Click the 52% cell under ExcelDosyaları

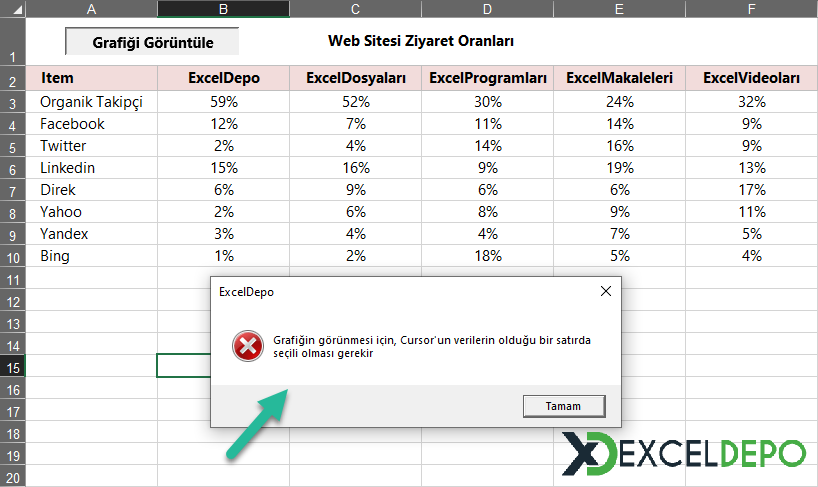355,102
